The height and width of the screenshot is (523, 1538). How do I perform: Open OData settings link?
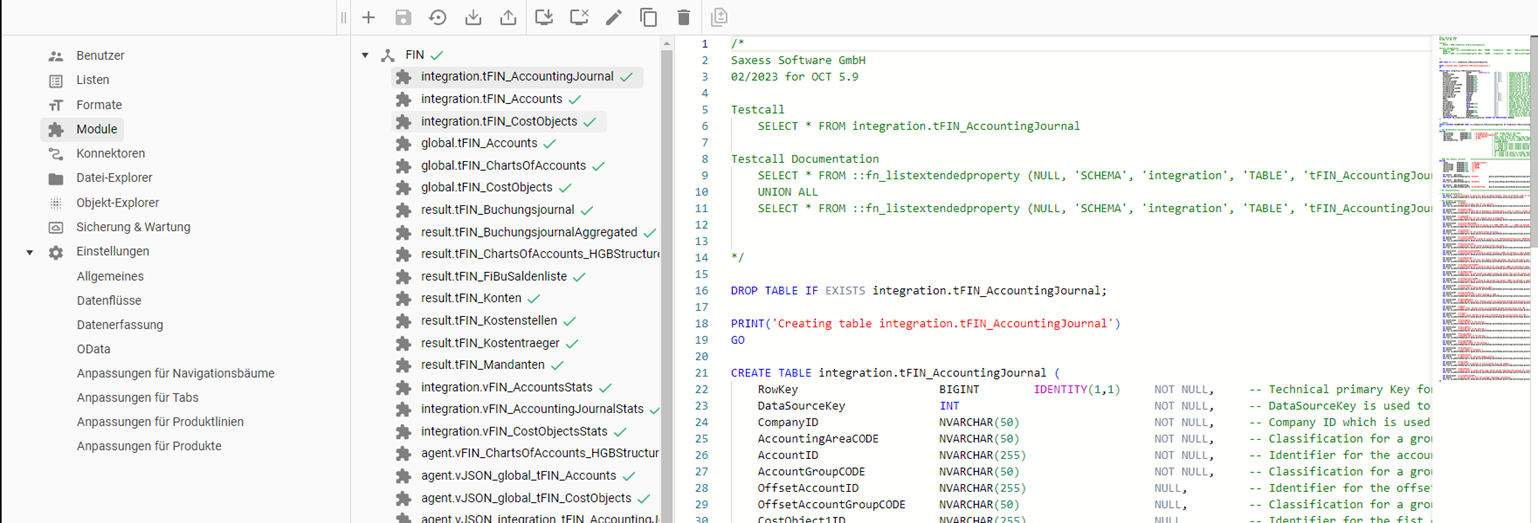[94, 349]
